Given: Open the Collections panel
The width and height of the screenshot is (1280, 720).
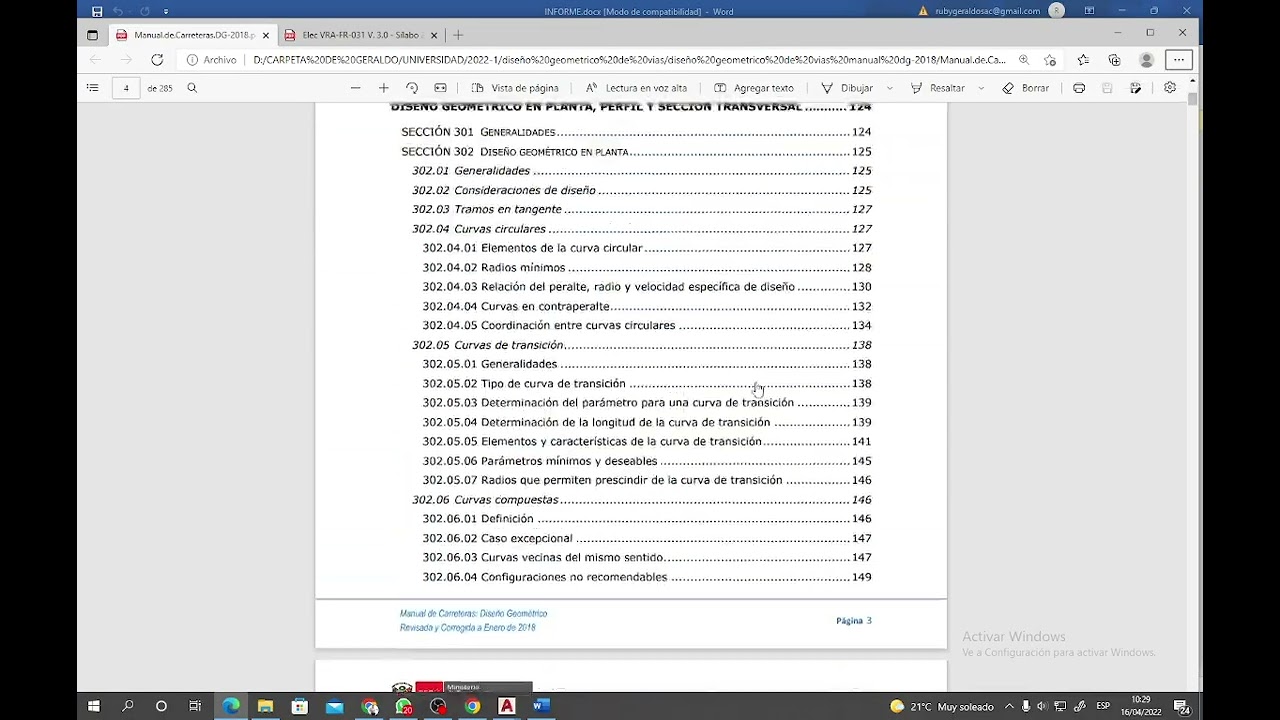Looking at the screenshot, I should click(1114, 60).
